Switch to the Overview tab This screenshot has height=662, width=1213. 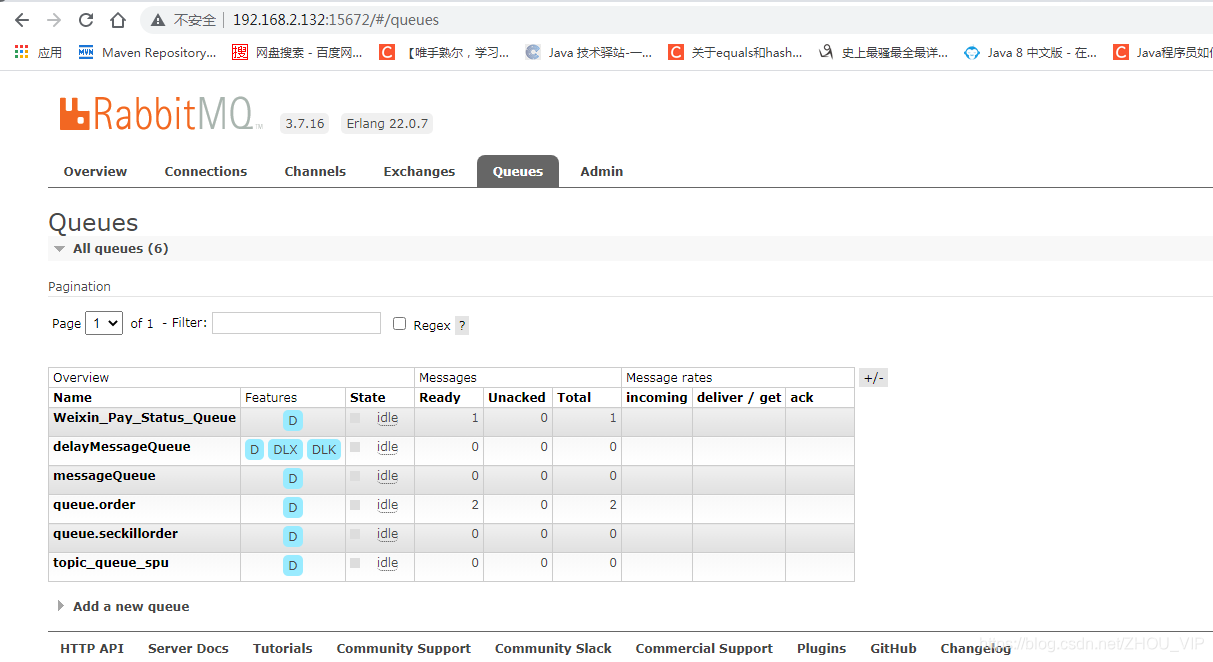(x=95, y=171)
